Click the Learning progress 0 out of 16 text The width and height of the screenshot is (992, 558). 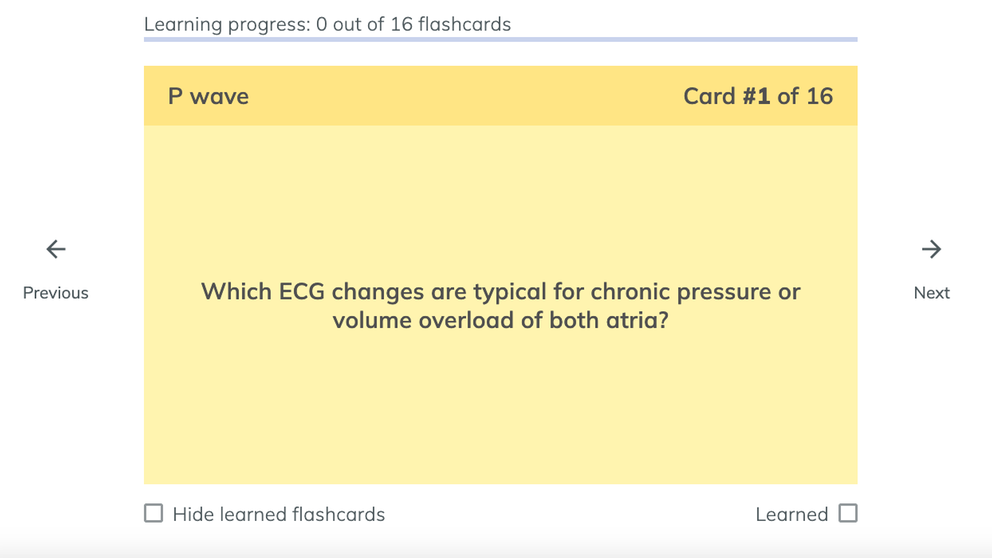[327, 24]
